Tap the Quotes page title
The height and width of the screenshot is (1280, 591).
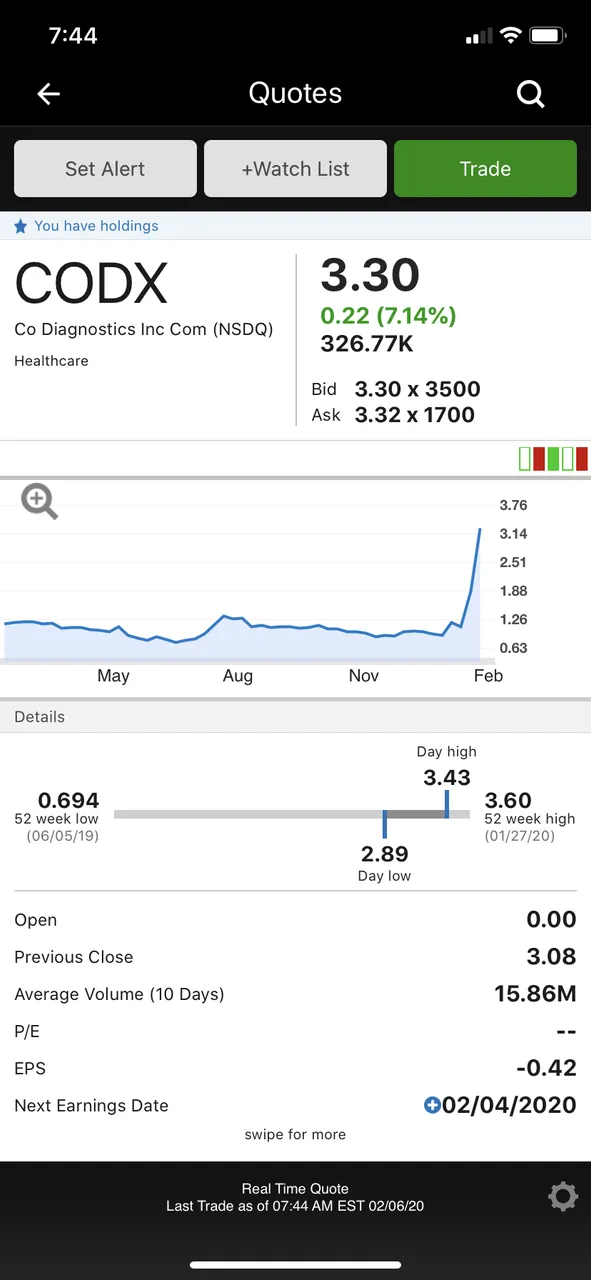pos(295,94)
